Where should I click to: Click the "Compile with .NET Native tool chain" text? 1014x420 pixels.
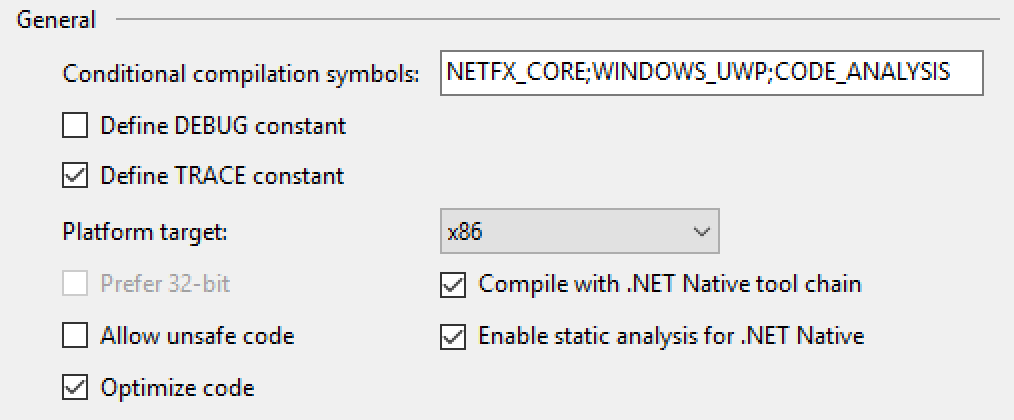670,284
